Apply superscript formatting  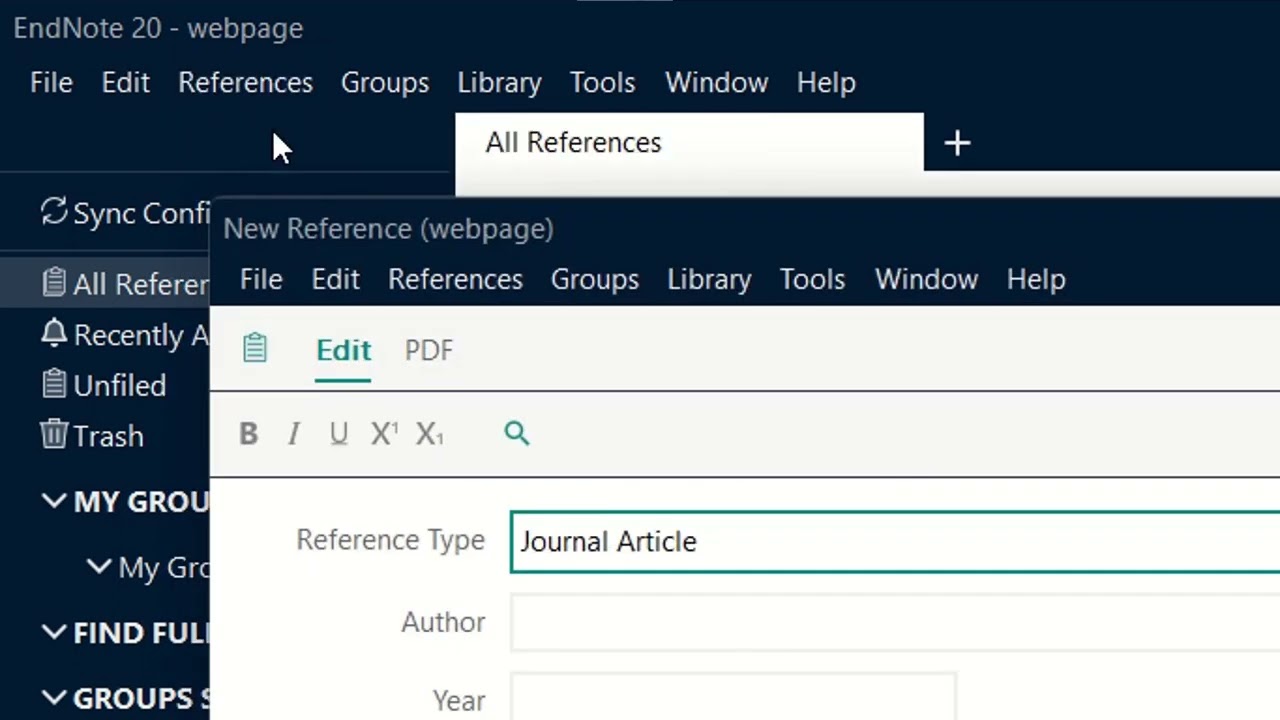[384, 433]
